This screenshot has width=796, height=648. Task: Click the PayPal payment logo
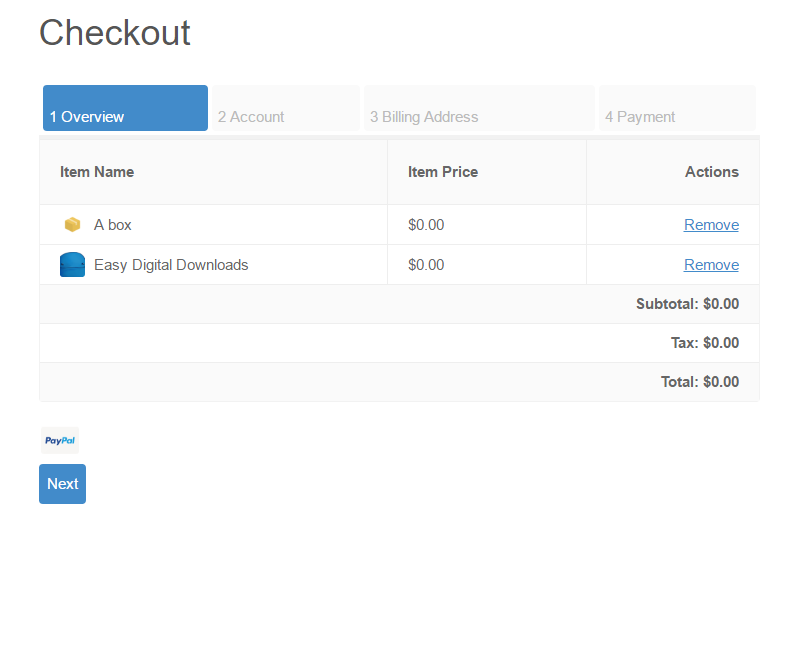click(x=60, y=440)
